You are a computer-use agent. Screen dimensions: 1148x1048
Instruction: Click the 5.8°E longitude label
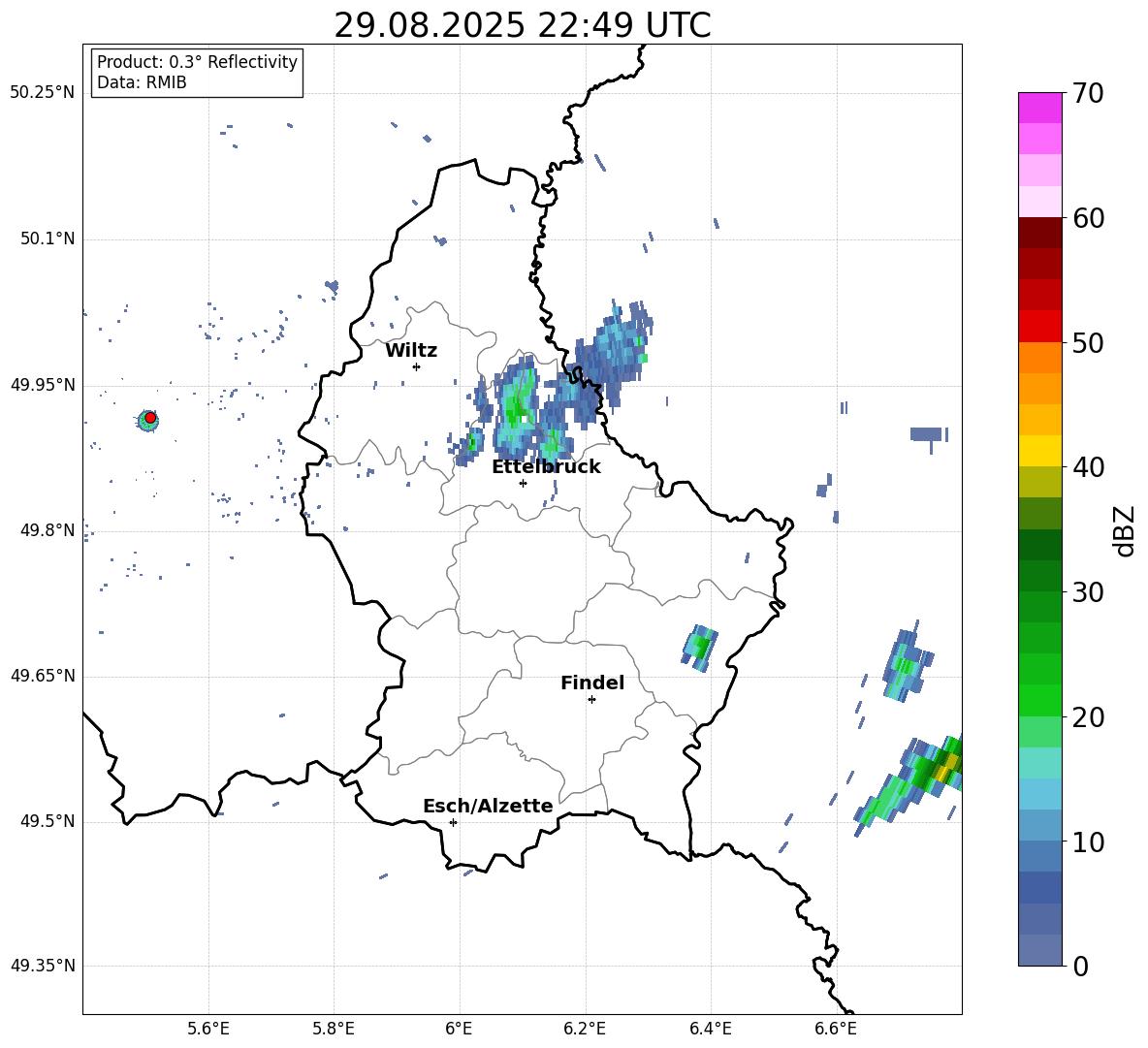point(334,1030)
